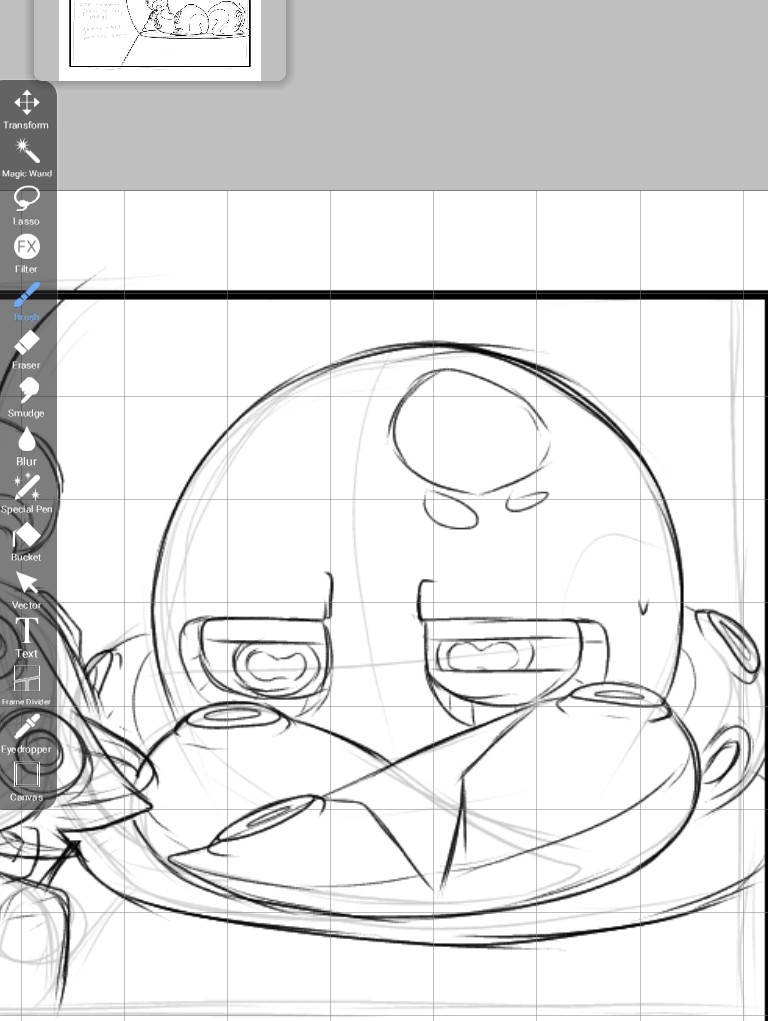
Task: Tap the canvas preview thumbnail
Action: click(160, 39)
